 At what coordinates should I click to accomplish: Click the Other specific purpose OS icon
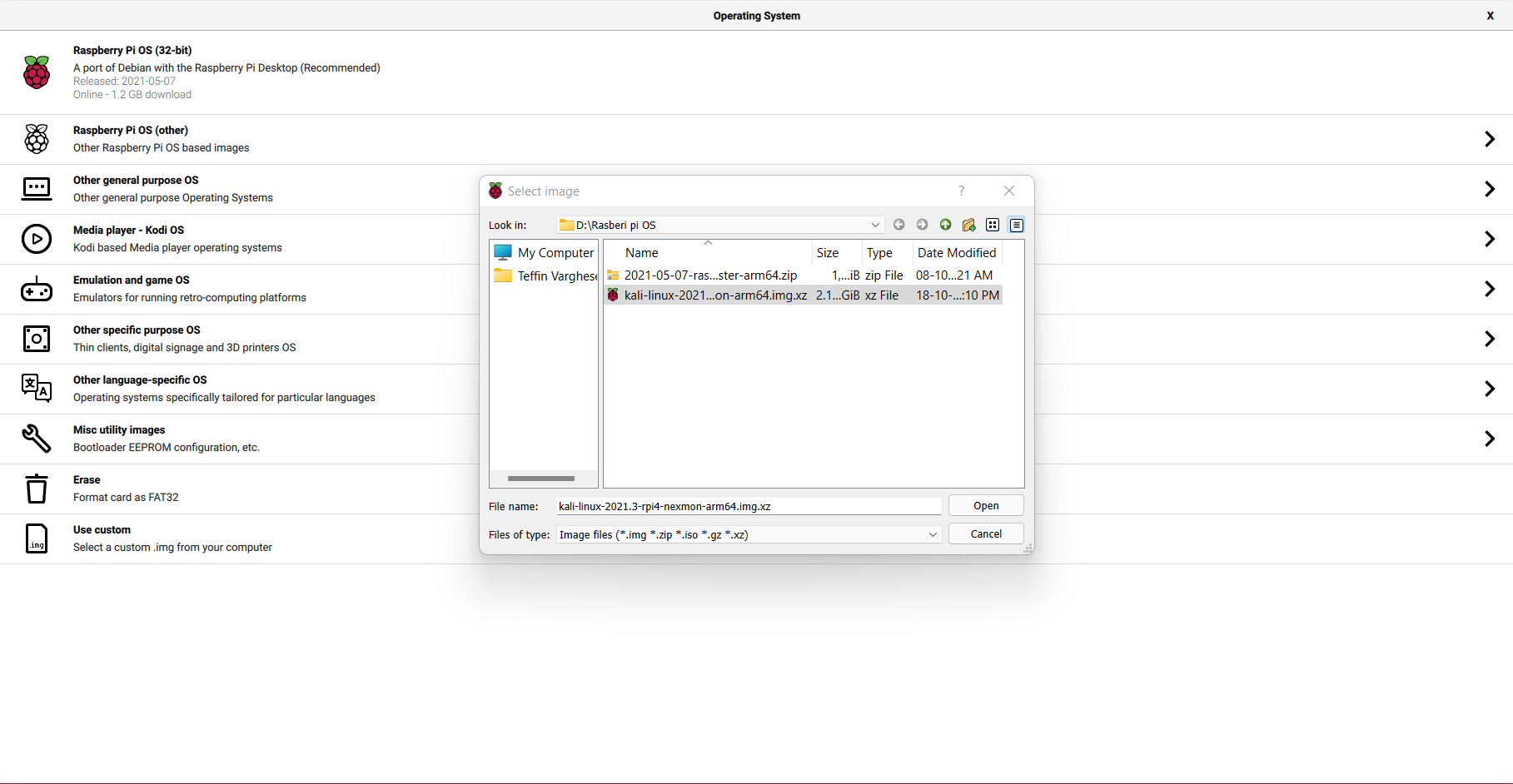37,339
